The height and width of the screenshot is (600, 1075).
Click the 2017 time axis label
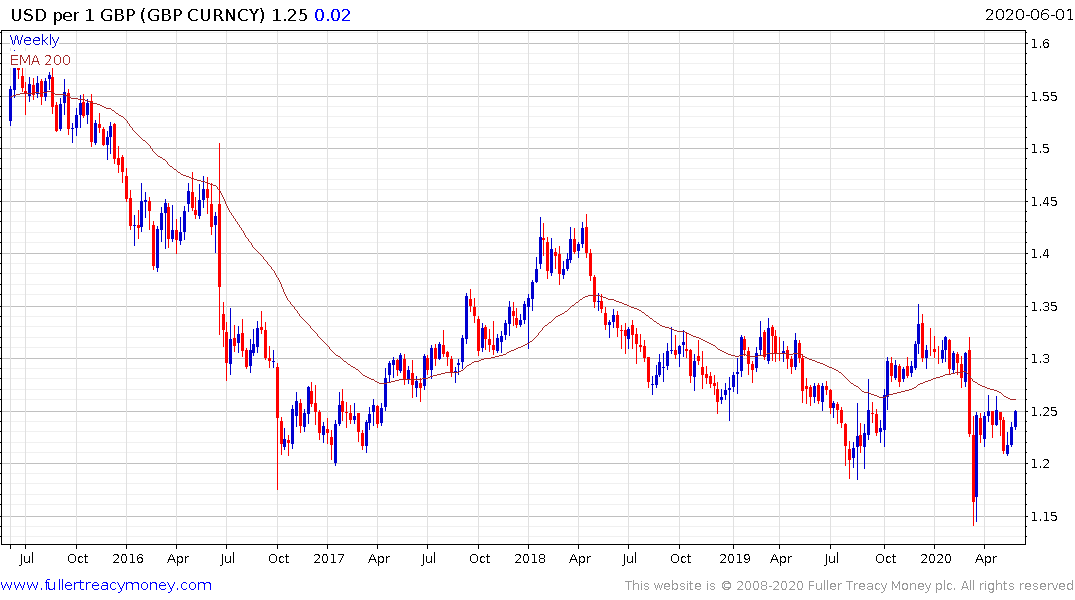(328, 558)
